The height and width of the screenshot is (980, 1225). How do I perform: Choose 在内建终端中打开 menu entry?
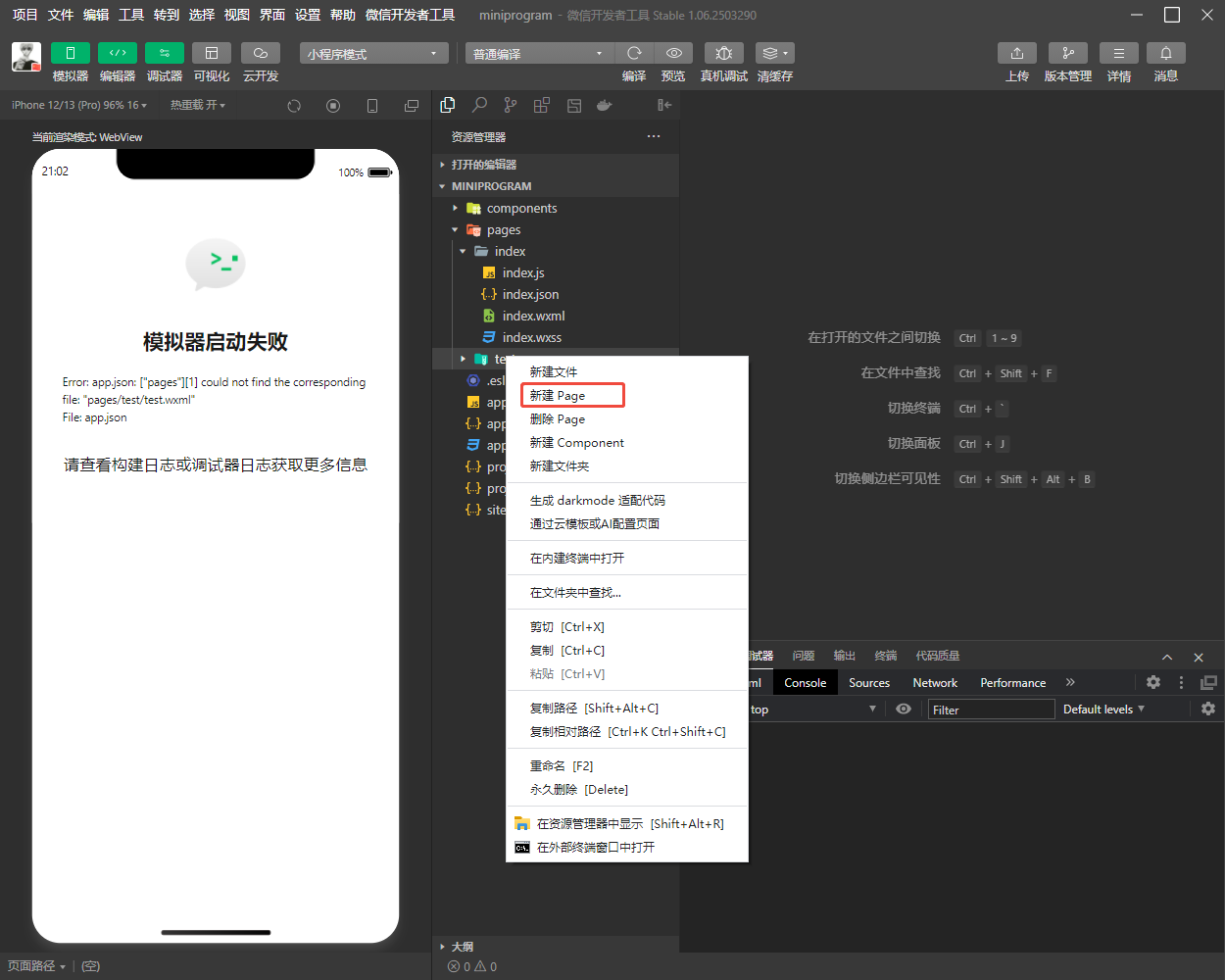627,558
